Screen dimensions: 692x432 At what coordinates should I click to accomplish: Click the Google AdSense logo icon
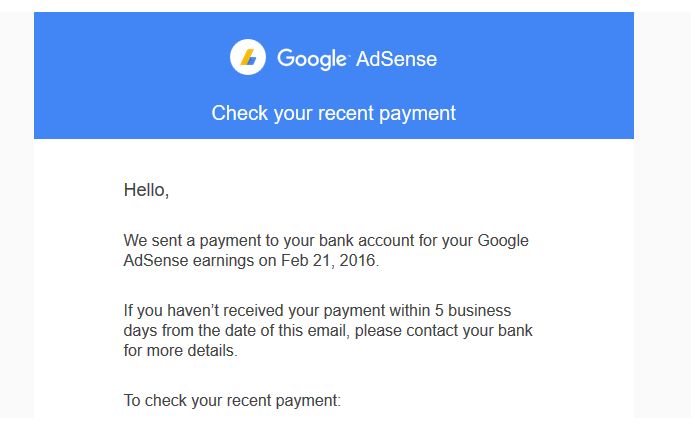click(x=247, y=58)
